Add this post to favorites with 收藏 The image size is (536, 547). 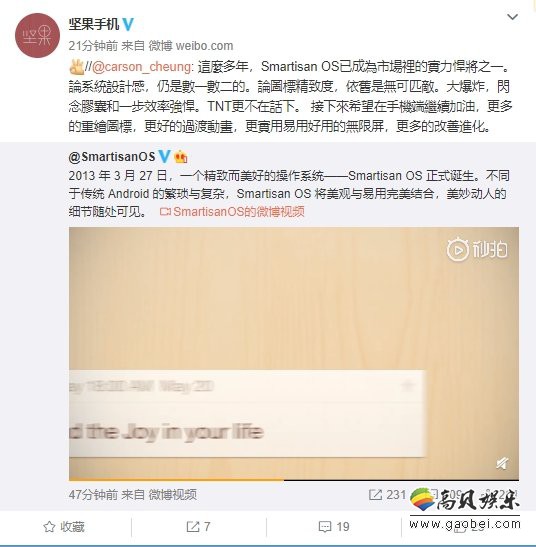64,526
